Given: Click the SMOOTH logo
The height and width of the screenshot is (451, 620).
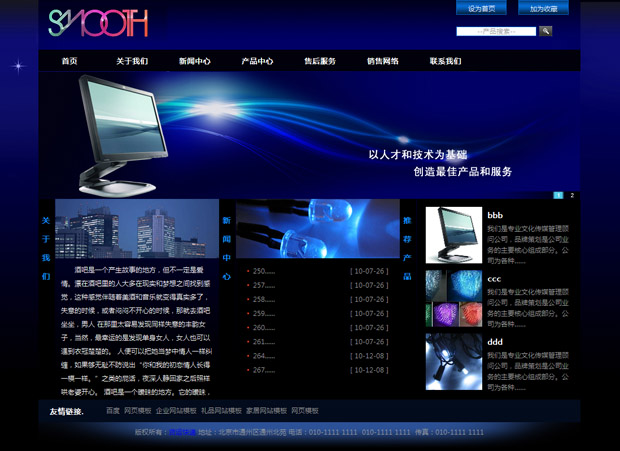Looking at the screenshot, I should tap(97, 23).
